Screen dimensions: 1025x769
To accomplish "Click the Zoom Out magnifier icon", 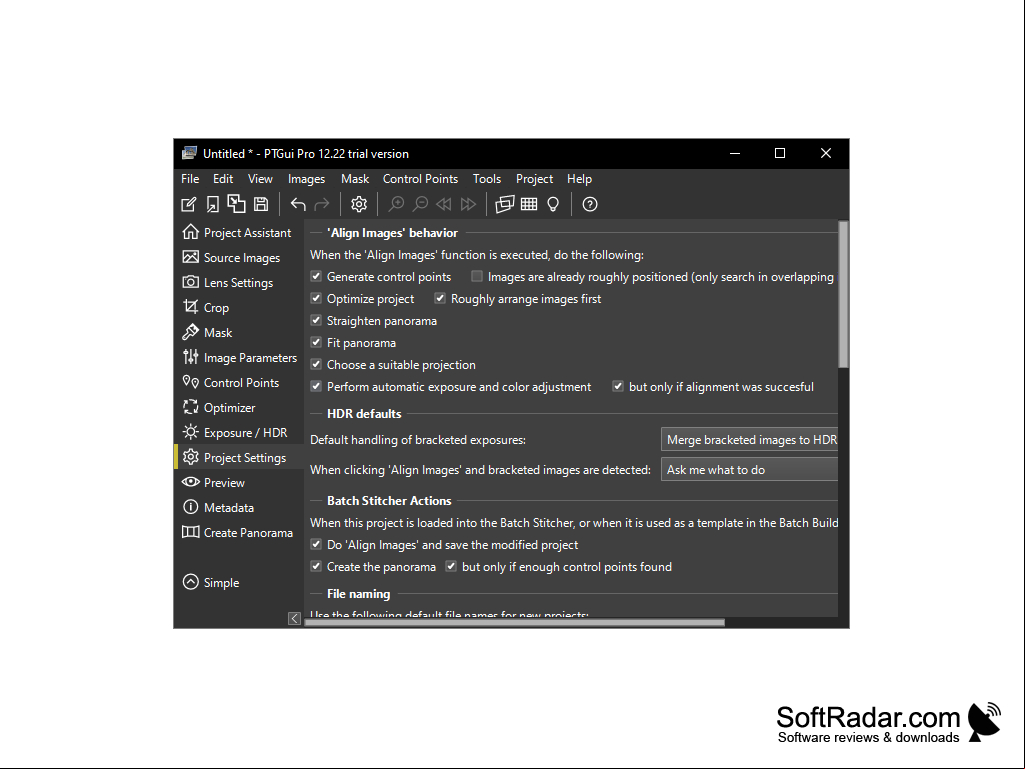I will 420,205.
